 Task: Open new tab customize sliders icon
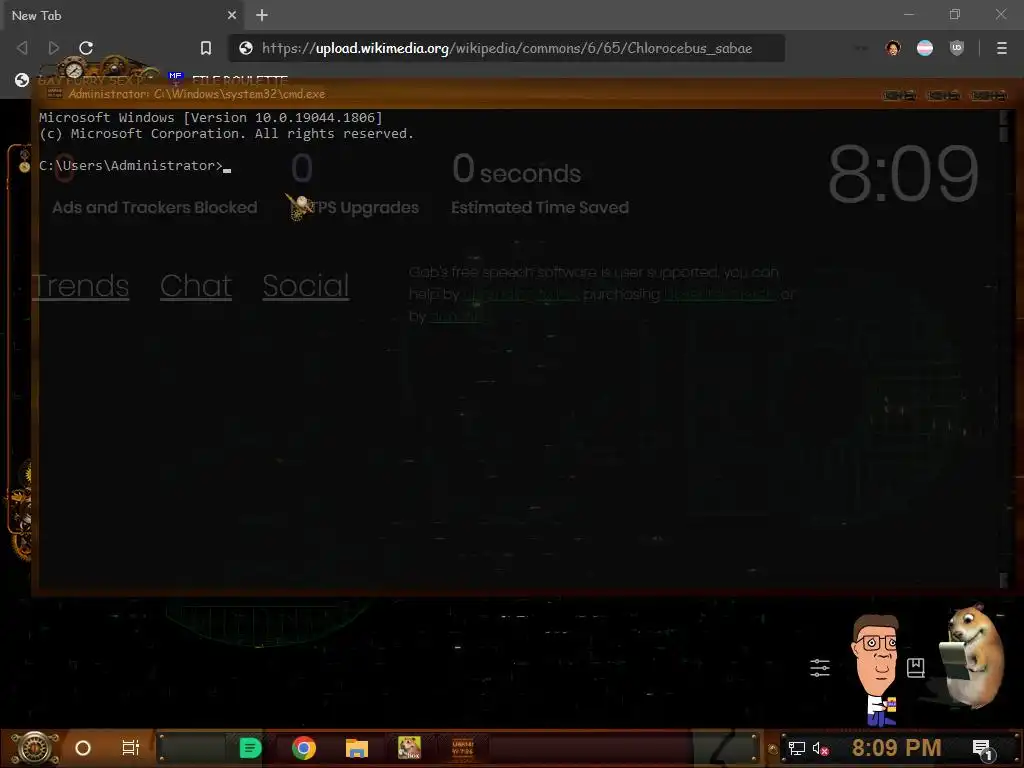pyautogui.click(x=820, y=667)
